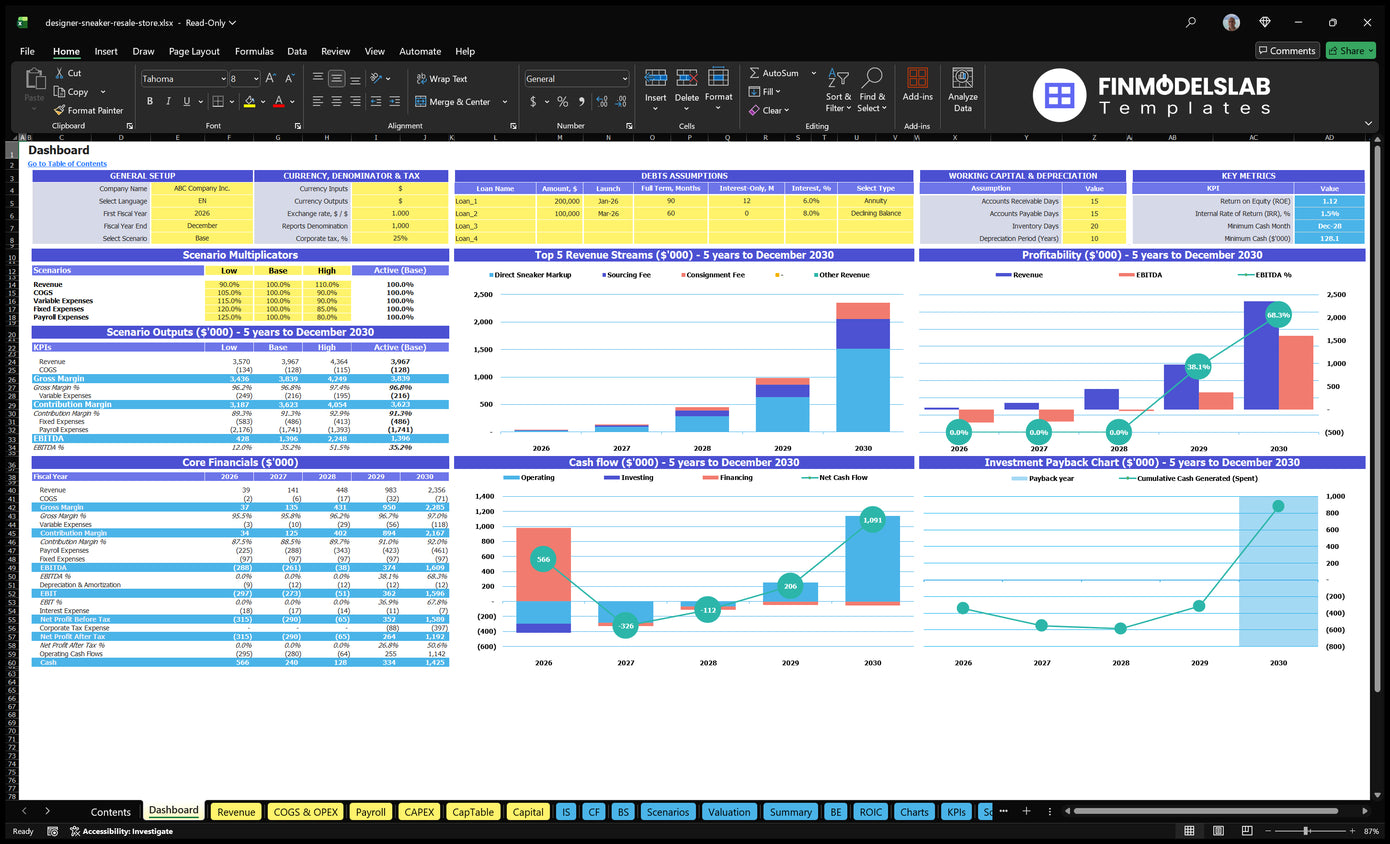Expand the Tahoma font name dropdown
The height and width of the screenshot is (844, 1390).
click(x=222, y=79)
